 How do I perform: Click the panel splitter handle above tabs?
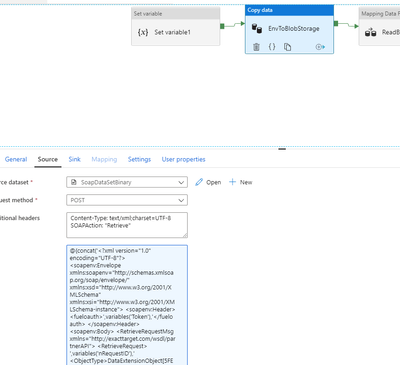click(282, 149)
